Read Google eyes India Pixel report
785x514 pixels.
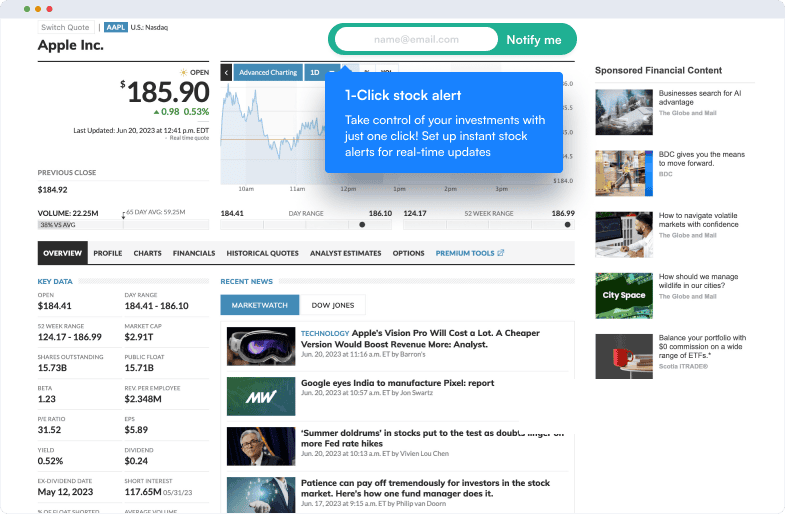(397, 383)
